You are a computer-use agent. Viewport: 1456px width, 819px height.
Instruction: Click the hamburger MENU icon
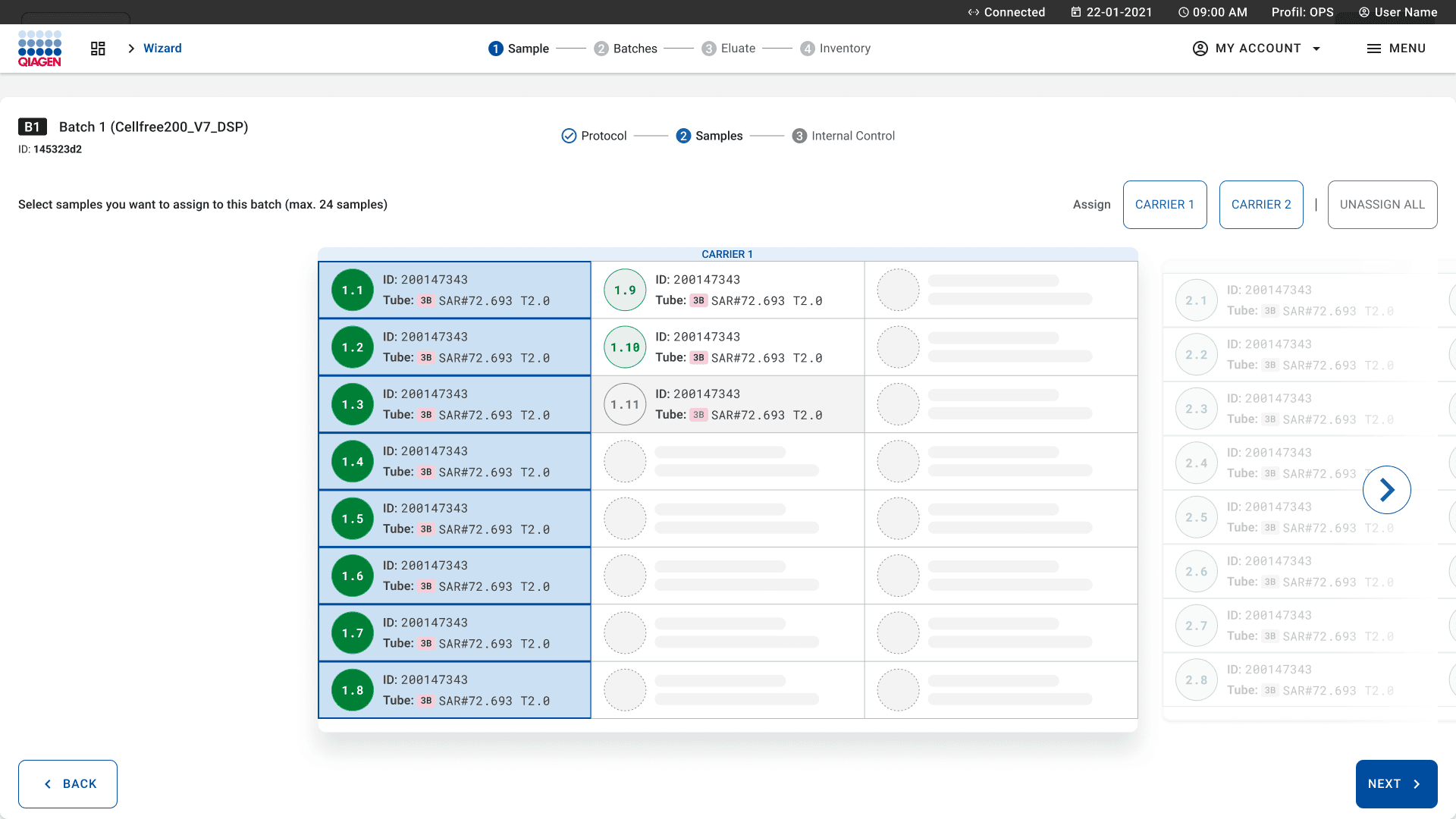coord(1373,49)
